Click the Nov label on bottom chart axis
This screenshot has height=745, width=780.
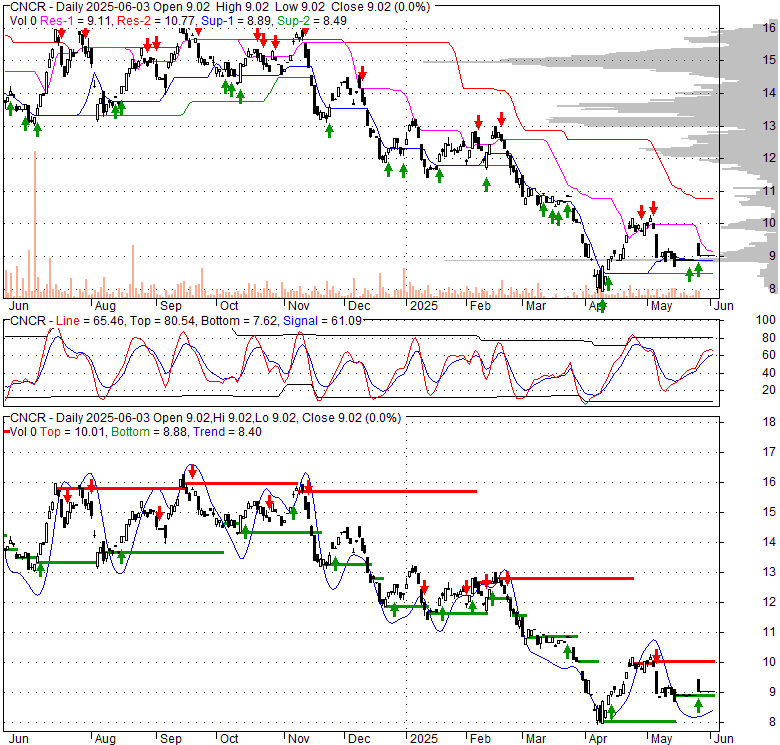pyautogui.click(x=298, y=739)
